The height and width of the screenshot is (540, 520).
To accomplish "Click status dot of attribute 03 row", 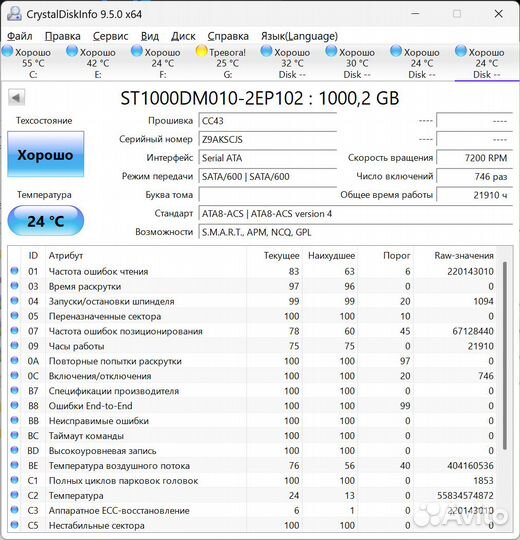I will tap(14, 285).
